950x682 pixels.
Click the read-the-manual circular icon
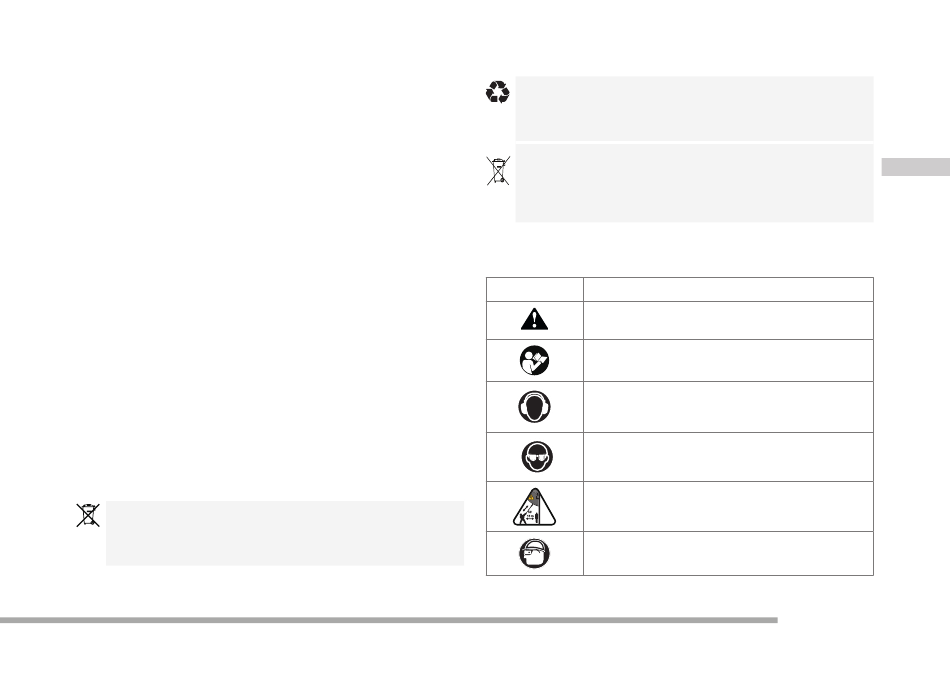pos(534,360)
